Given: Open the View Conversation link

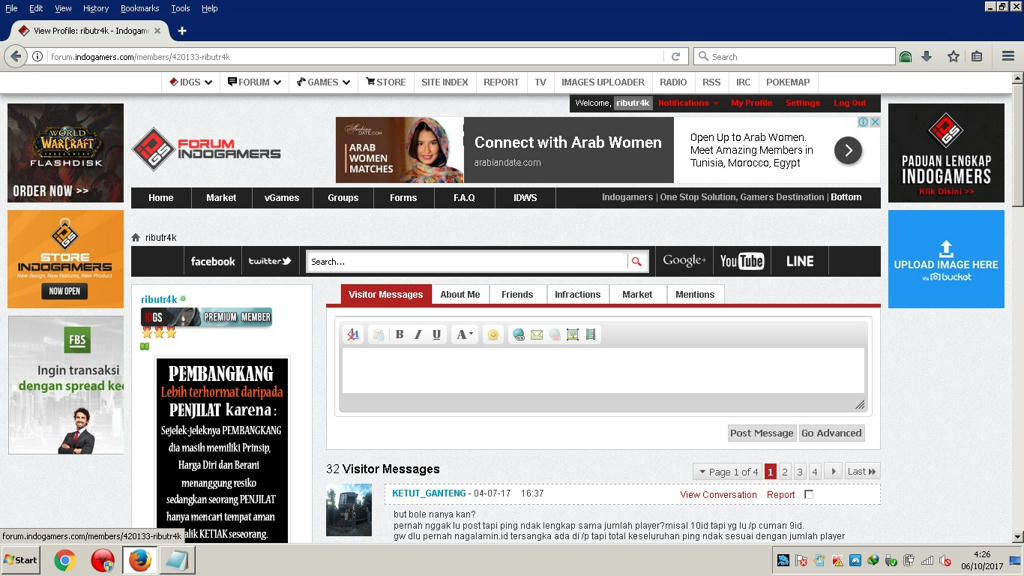Looking at the screenshot, I should coord(718,494).
